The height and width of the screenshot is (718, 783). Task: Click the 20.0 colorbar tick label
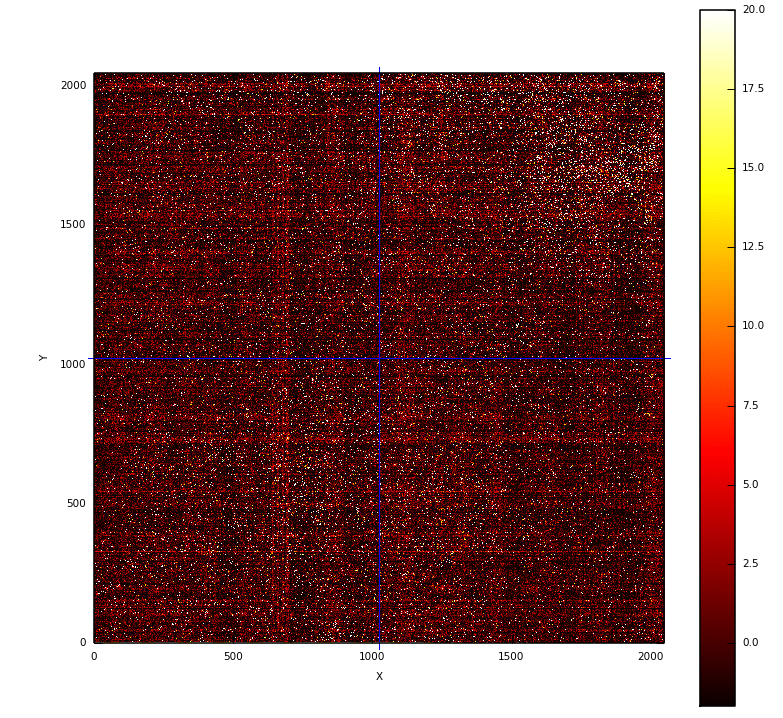pos(753,10)
